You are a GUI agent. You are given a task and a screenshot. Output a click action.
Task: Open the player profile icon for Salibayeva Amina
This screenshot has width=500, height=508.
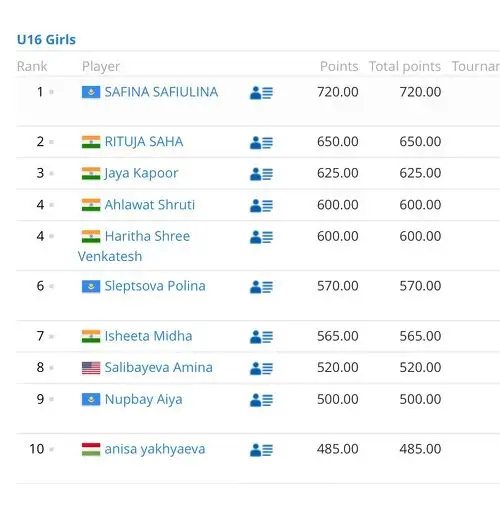pos(261,368)
